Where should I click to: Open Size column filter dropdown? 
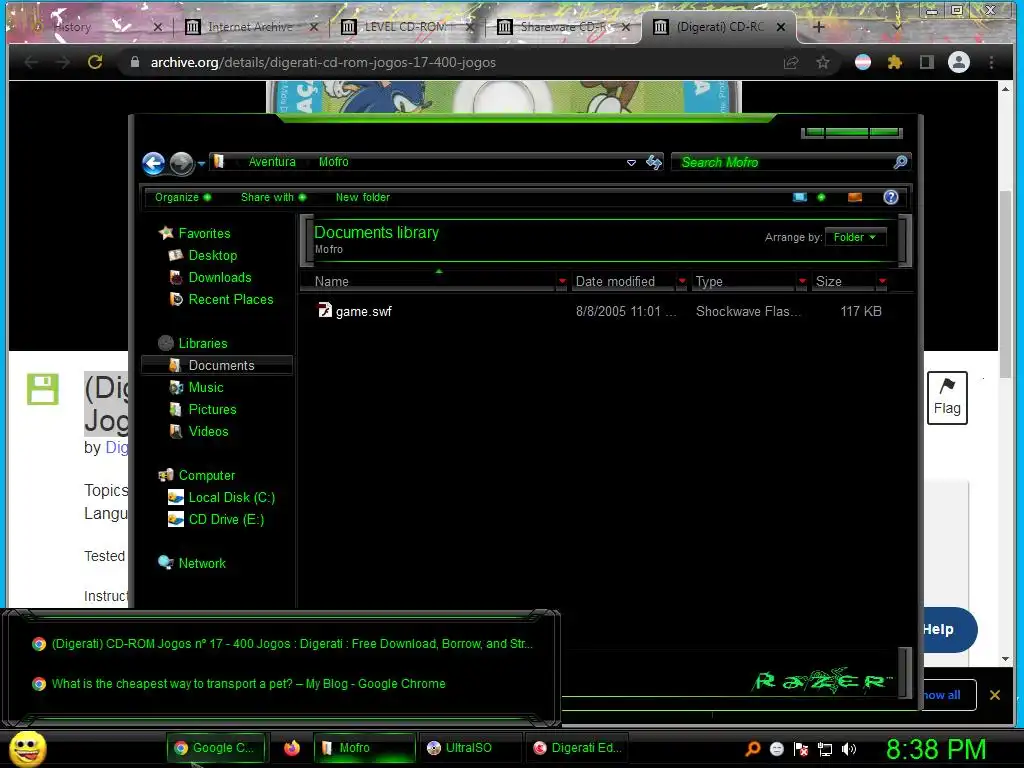[x=882, y=281]
